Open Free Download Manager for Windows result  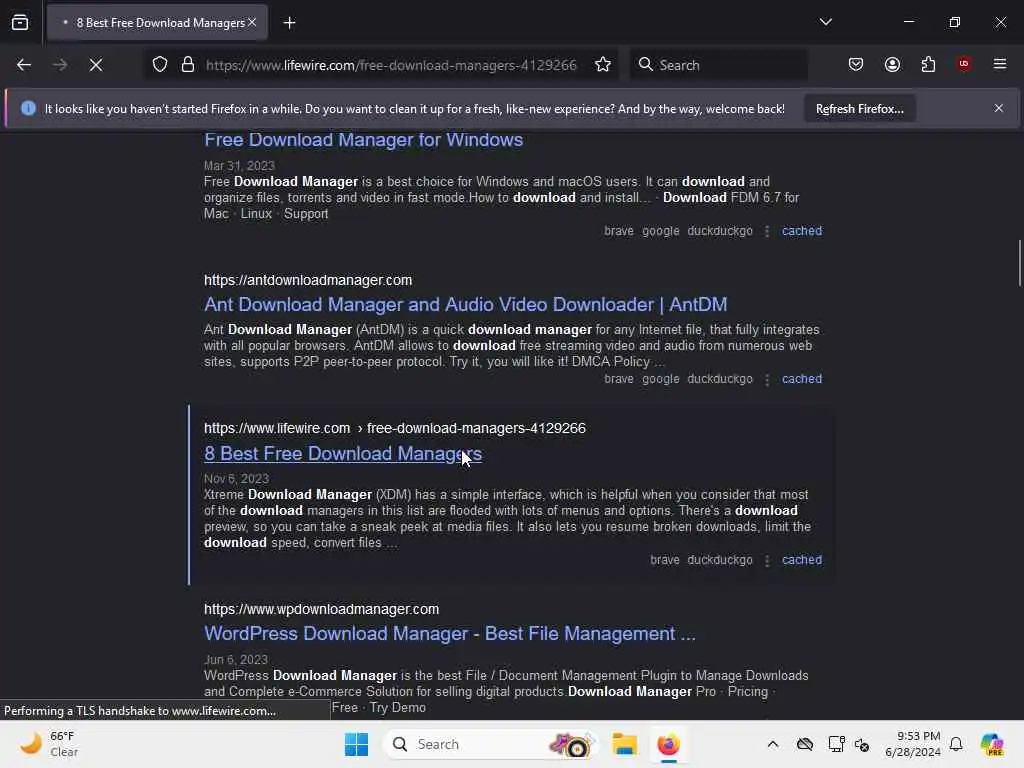point(363,140)
